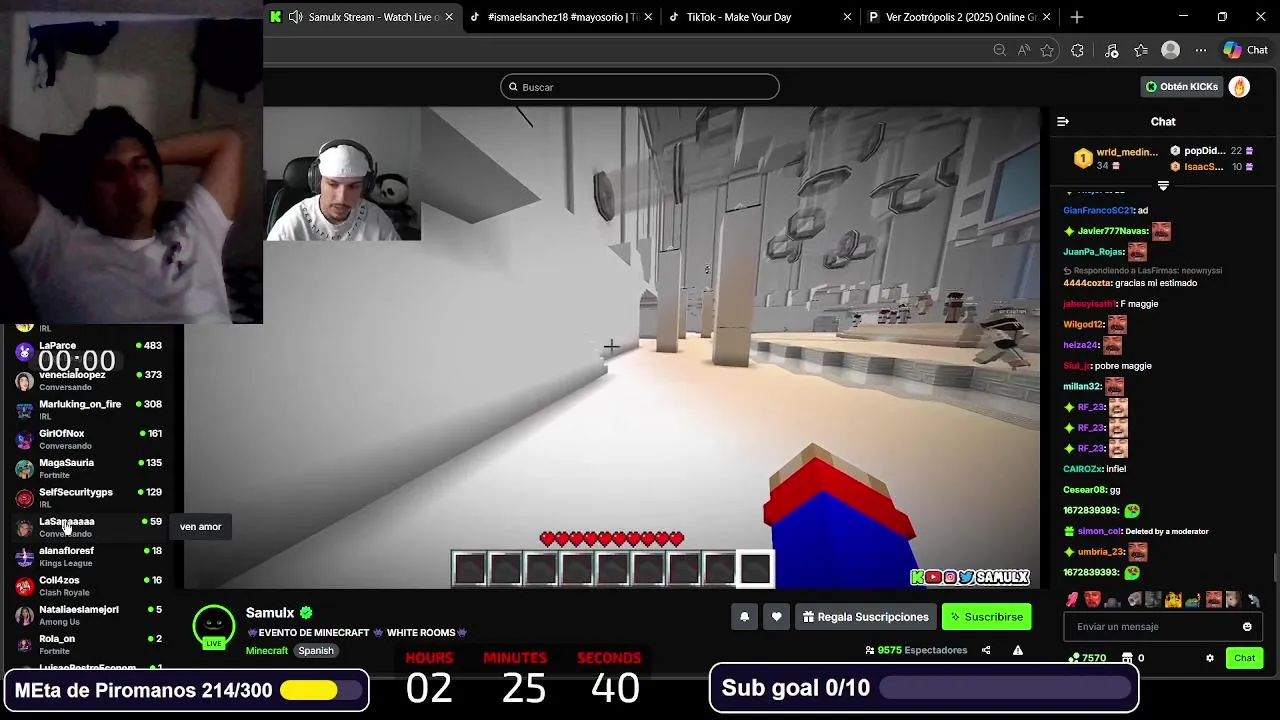
Task: Open Rola_on channel in sidebar
Action: 90,644
